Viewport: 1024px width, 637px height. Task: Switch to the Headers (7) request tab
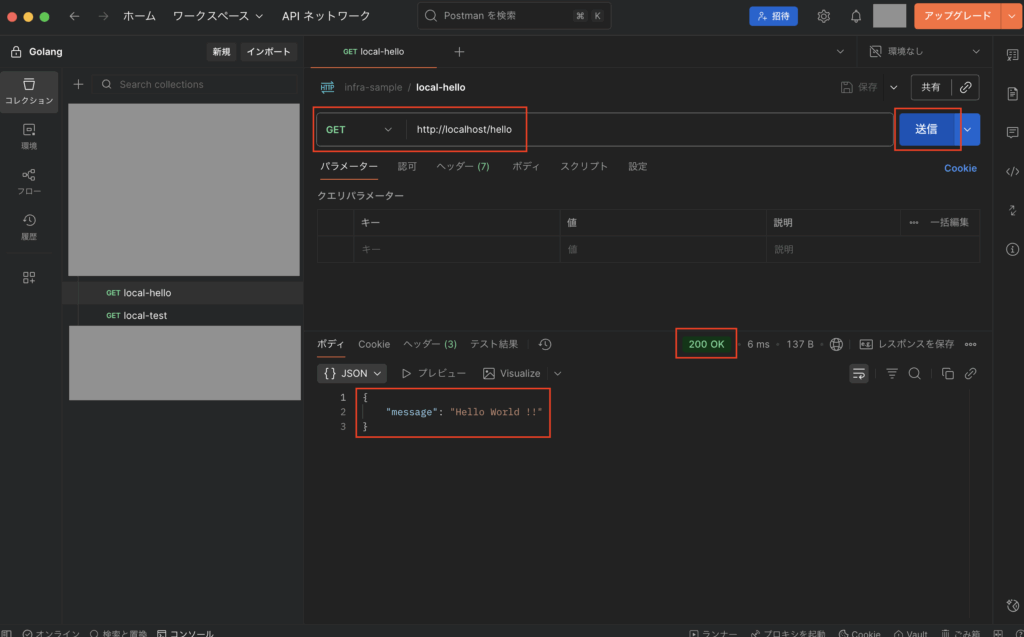463,167
